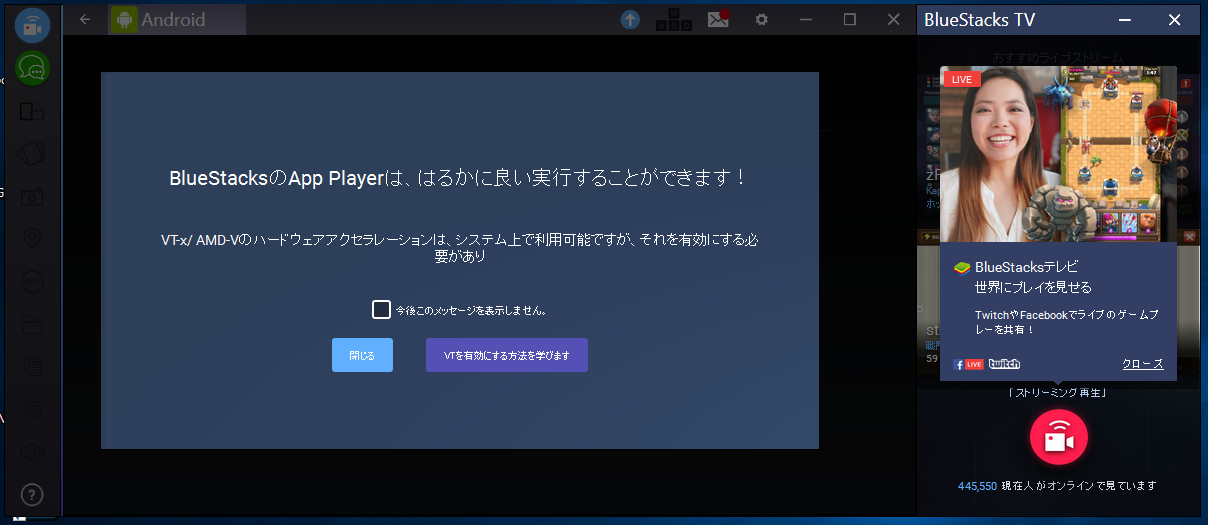Open the folder icon in sidebar

pyautogui.click(x=32, y=325)
